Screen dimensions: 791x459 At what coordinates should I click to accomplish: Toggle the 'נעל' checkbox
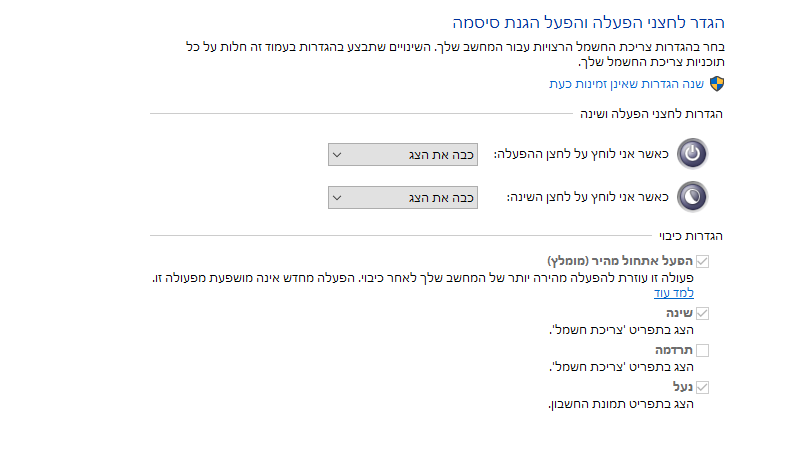[x=702, y=388]
